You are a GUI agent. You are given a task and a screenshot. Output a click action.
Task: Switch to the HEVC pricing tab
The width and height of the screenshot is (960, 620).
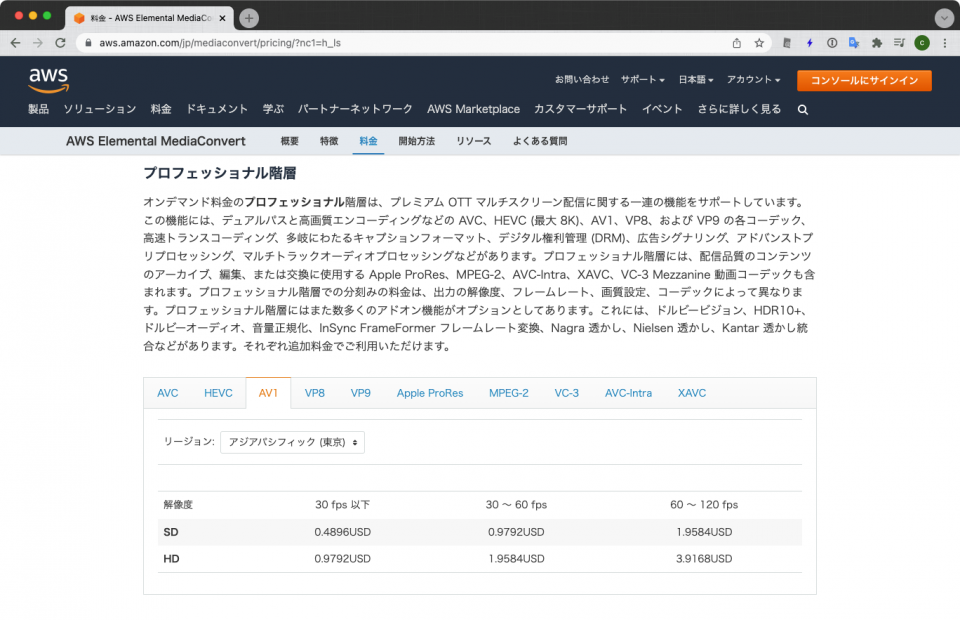[x=218, y=393]
